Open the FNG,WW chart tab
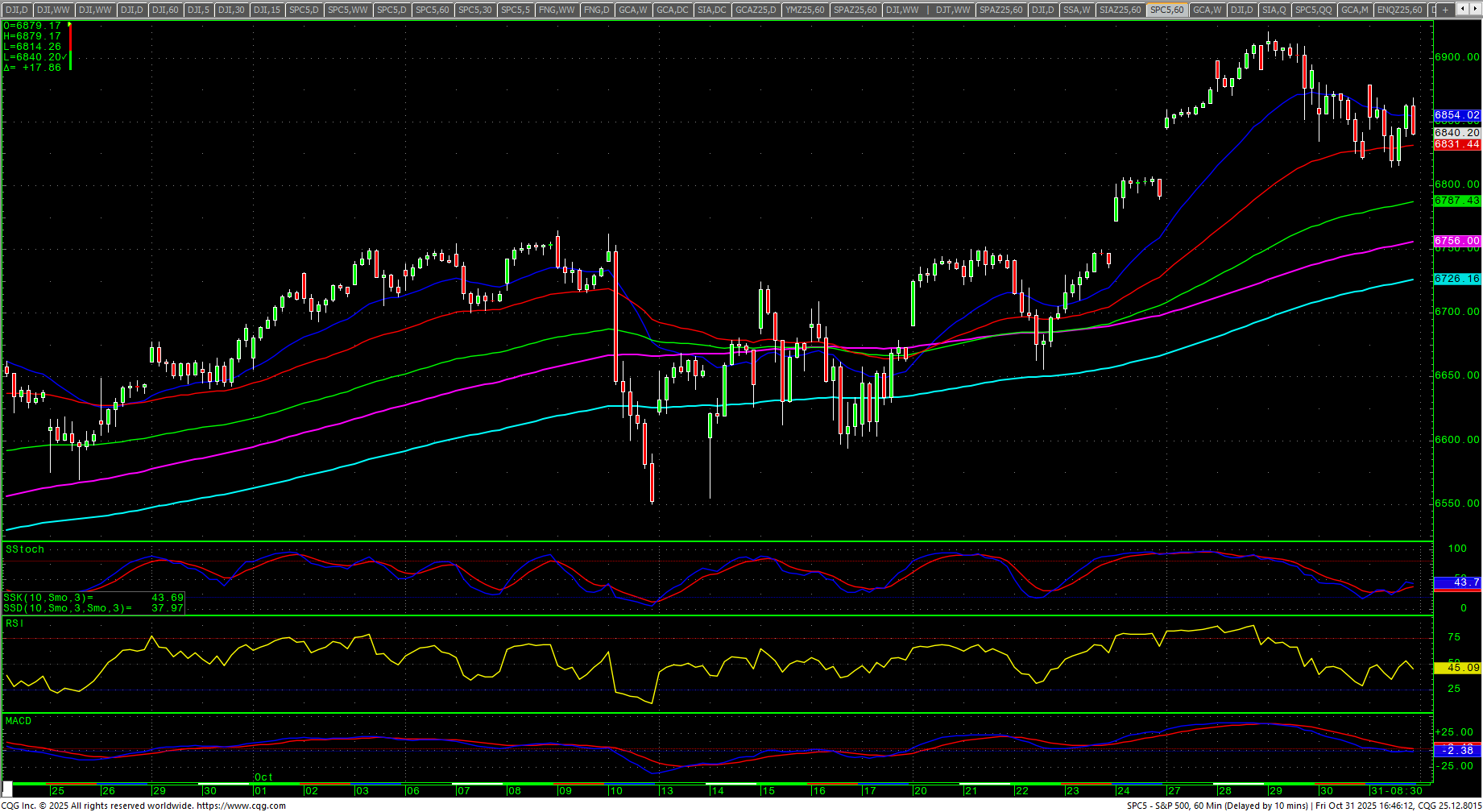1483x812 pixels. click(x=557, y=10)
